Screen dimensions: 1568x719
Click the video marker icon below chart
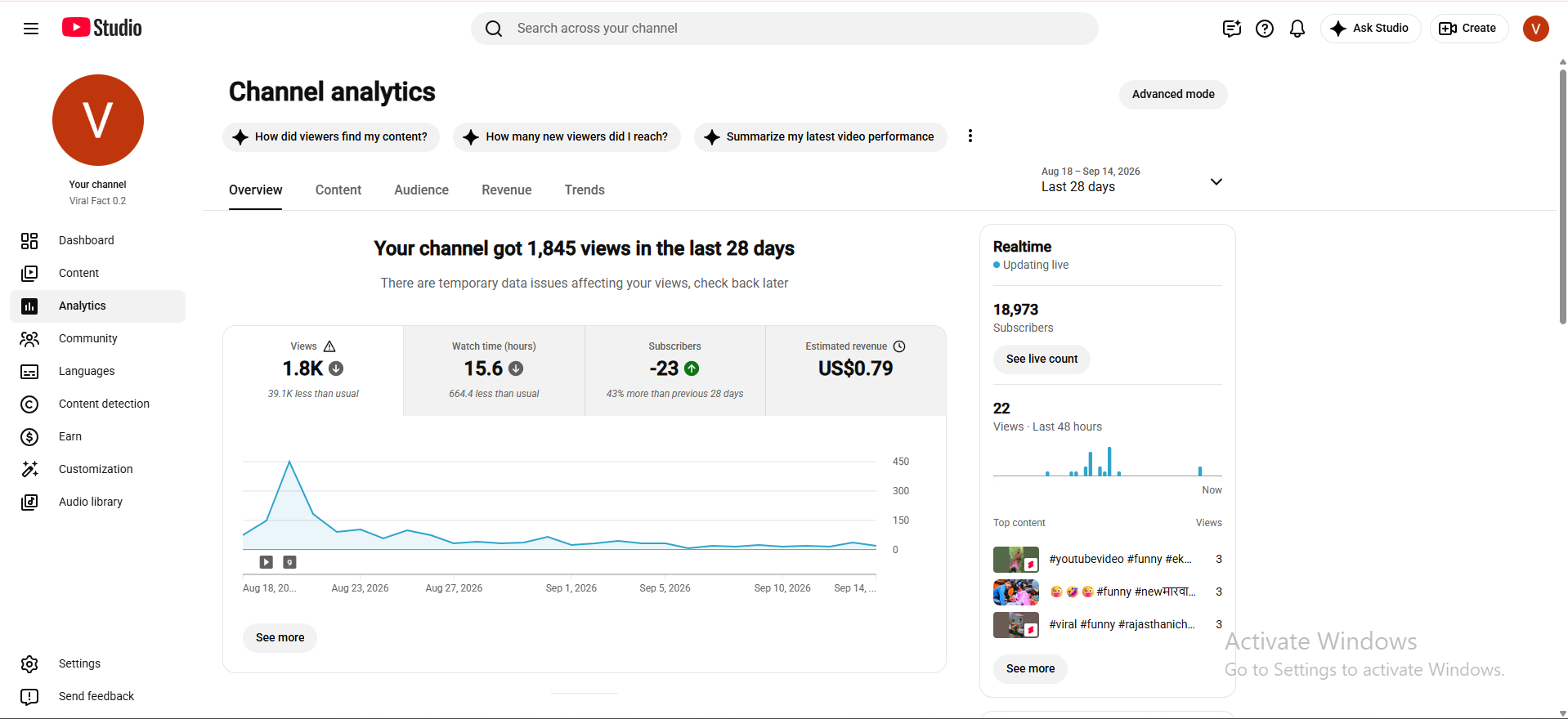point(266,562)
